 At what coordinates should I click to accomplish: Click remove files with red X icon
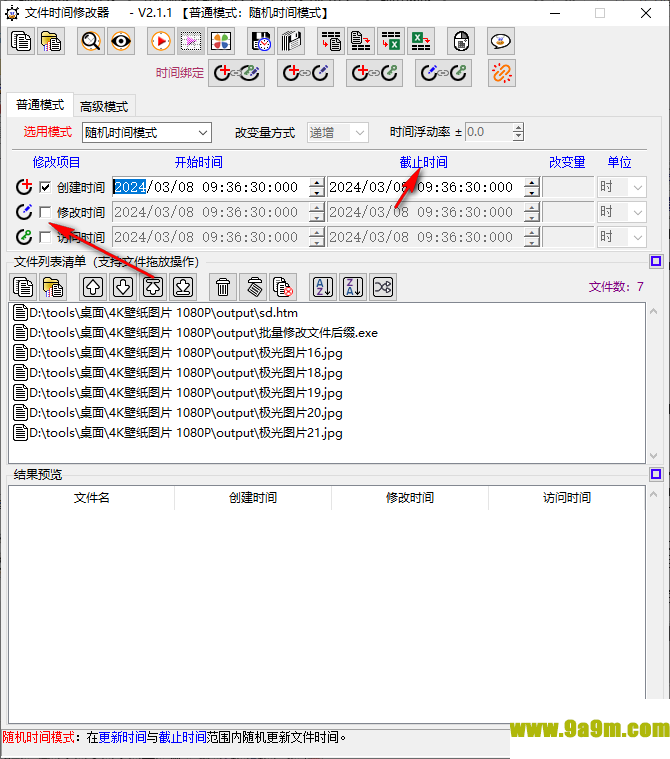283,287
